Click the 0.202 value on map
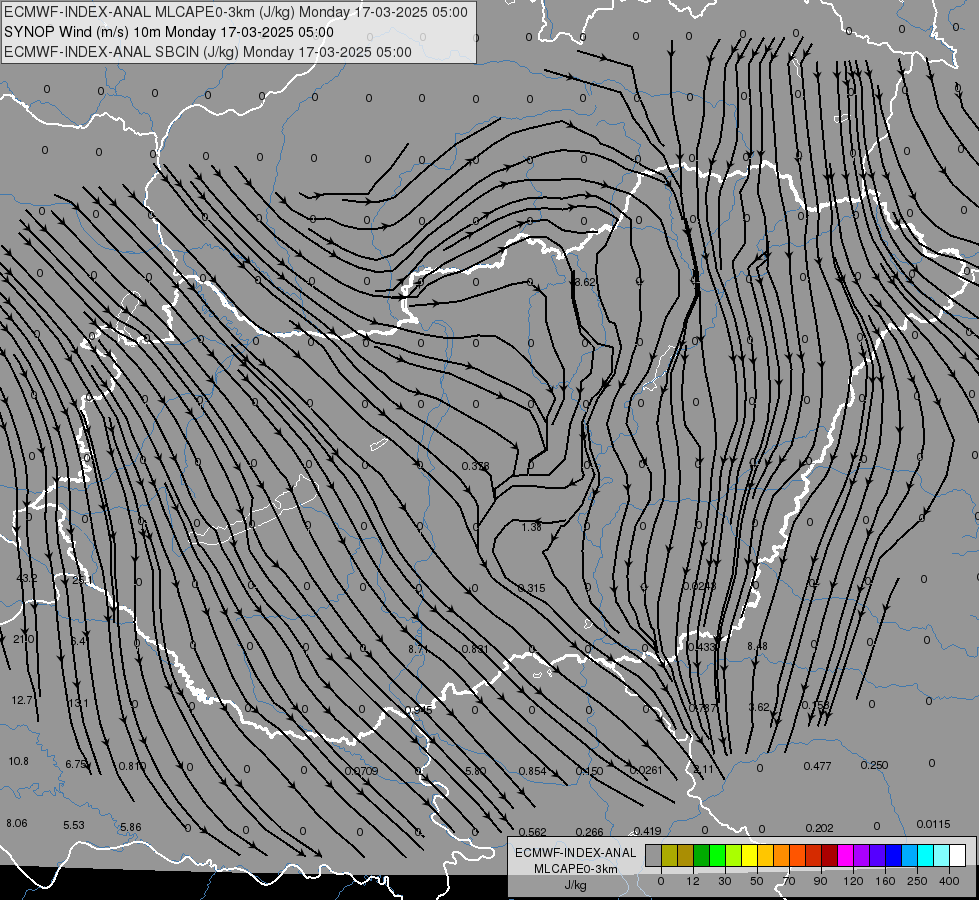979x900 pixels. click(x=819, y=829)
